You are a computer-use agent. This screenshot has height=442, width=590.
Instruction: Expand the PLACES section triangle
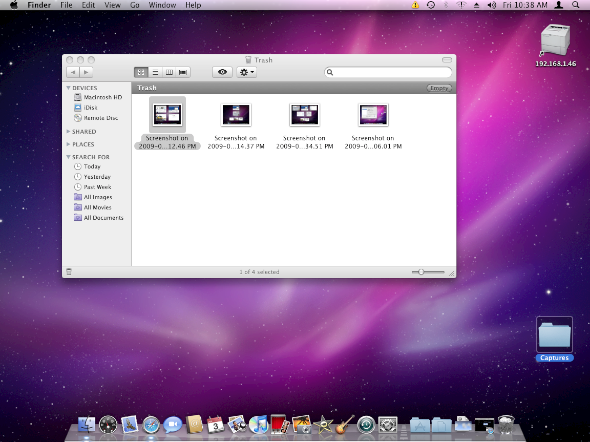[x=68, y=144]
